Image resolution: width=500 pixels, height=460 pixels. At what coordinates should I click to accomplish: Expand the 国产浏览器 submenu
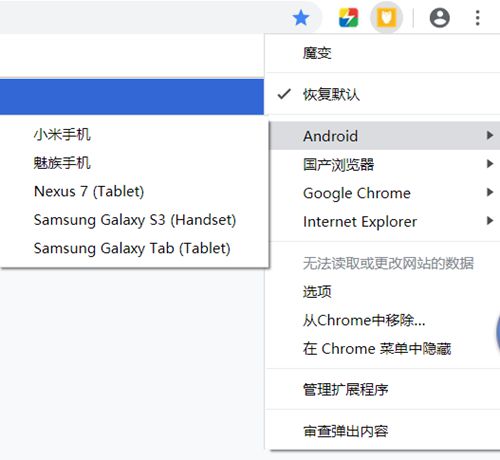click(384, 164)
